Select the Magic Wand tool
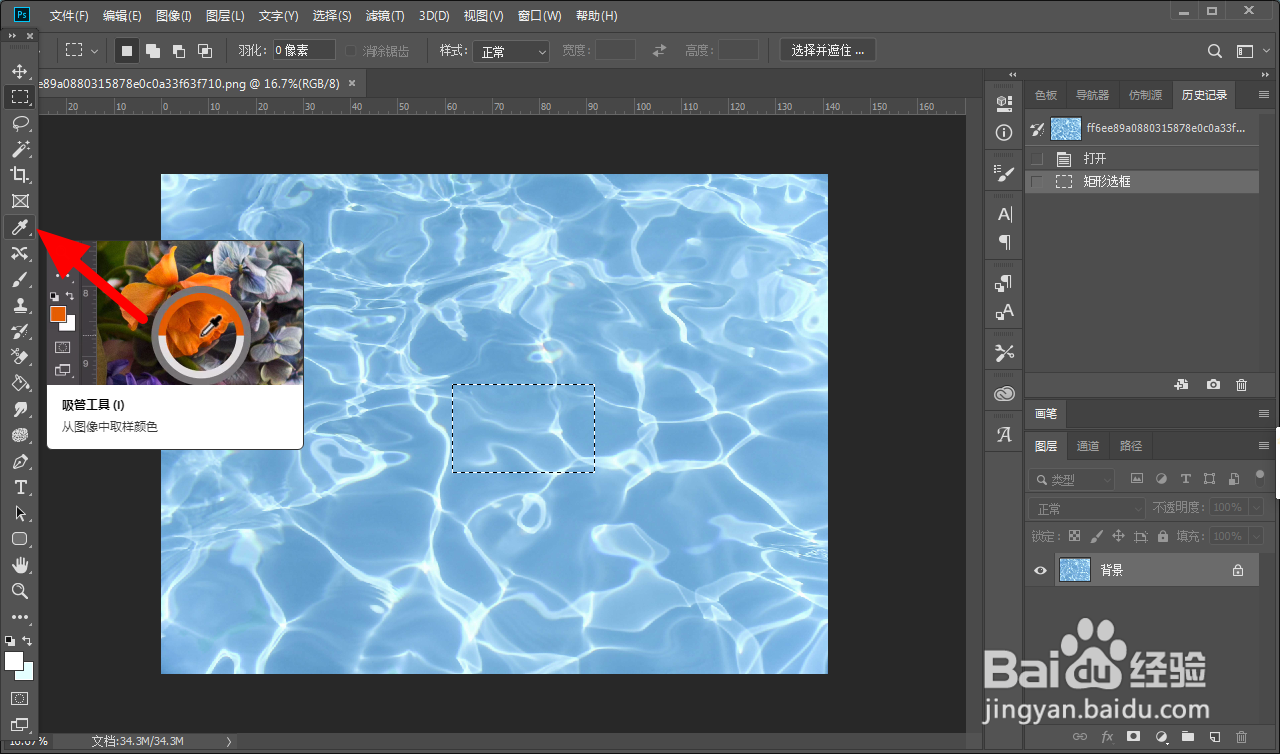Image resolution: width=1280 pixels, height=754 pixels. point(19,149)
